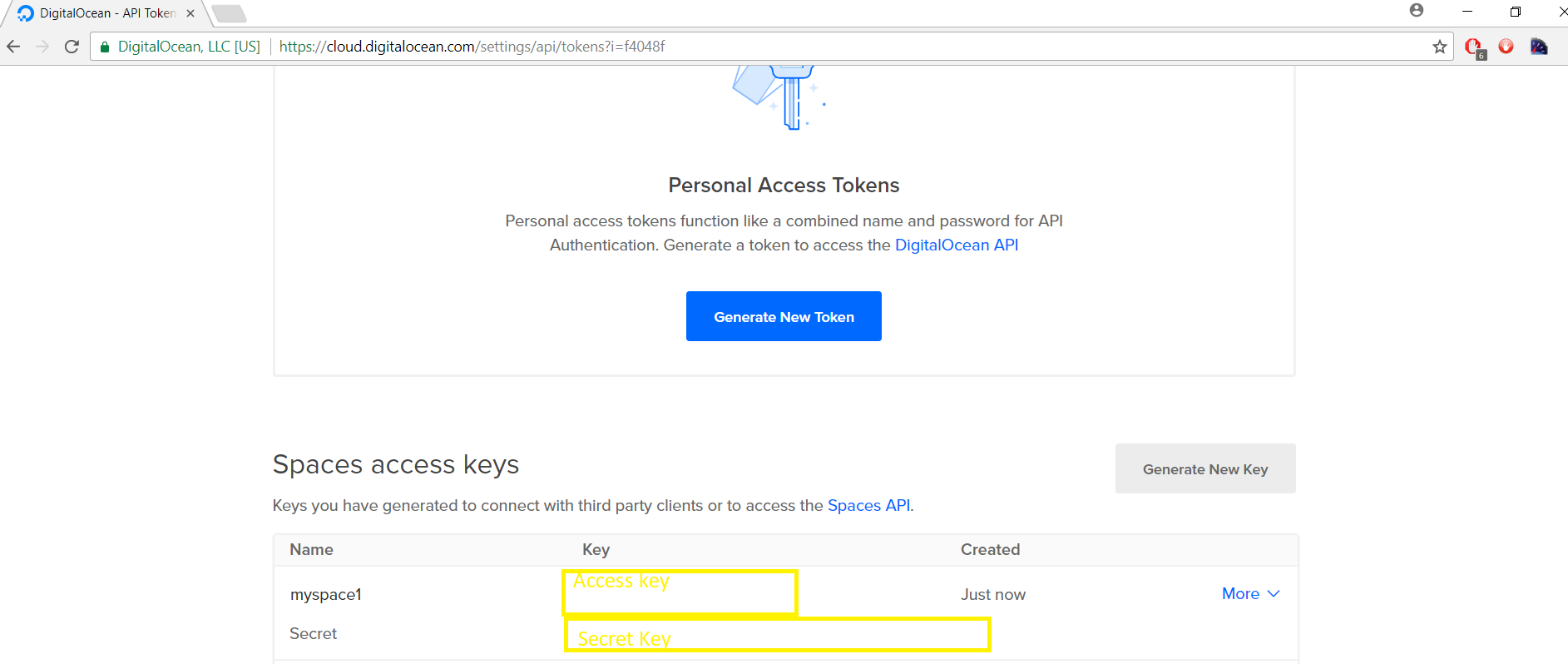Viewport: 1568px width, 664px height.
Task: Click the Access key highlighted box
Action: [x=680, y=592]
